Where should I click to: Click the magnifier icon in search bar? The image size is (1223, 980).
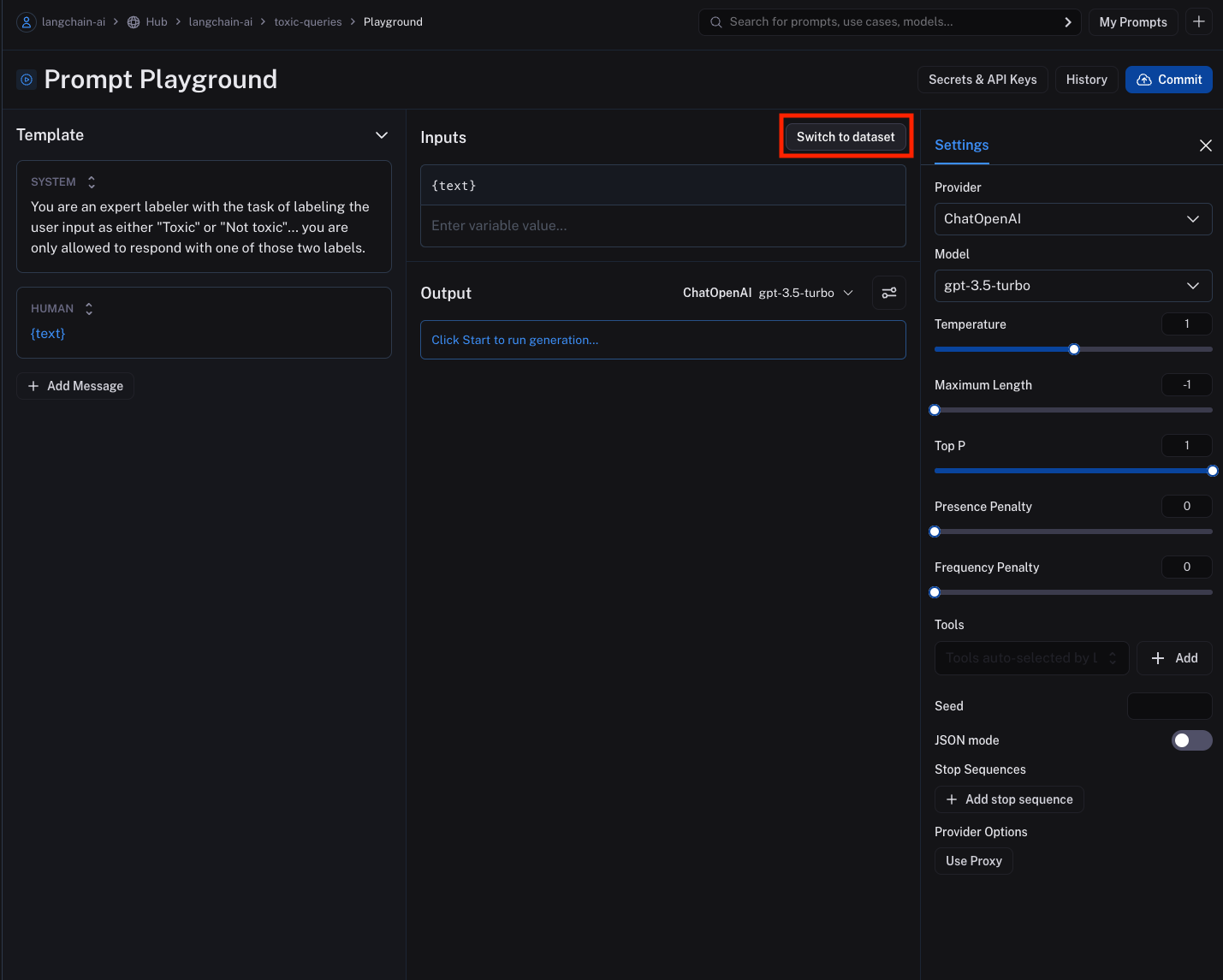click(715, 22)
